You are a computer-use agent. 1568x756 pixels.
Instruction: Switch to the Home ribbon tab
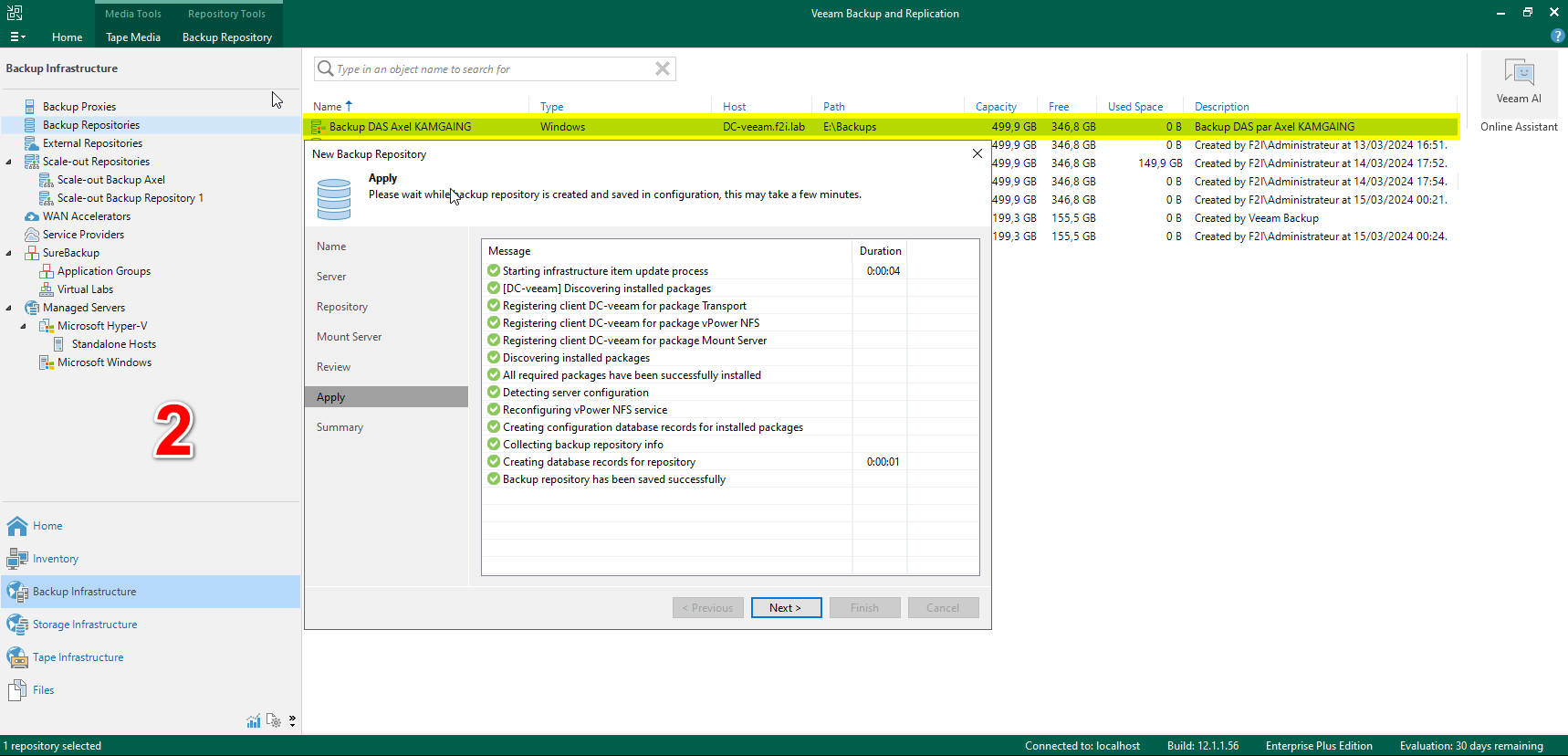pos(67,37)
